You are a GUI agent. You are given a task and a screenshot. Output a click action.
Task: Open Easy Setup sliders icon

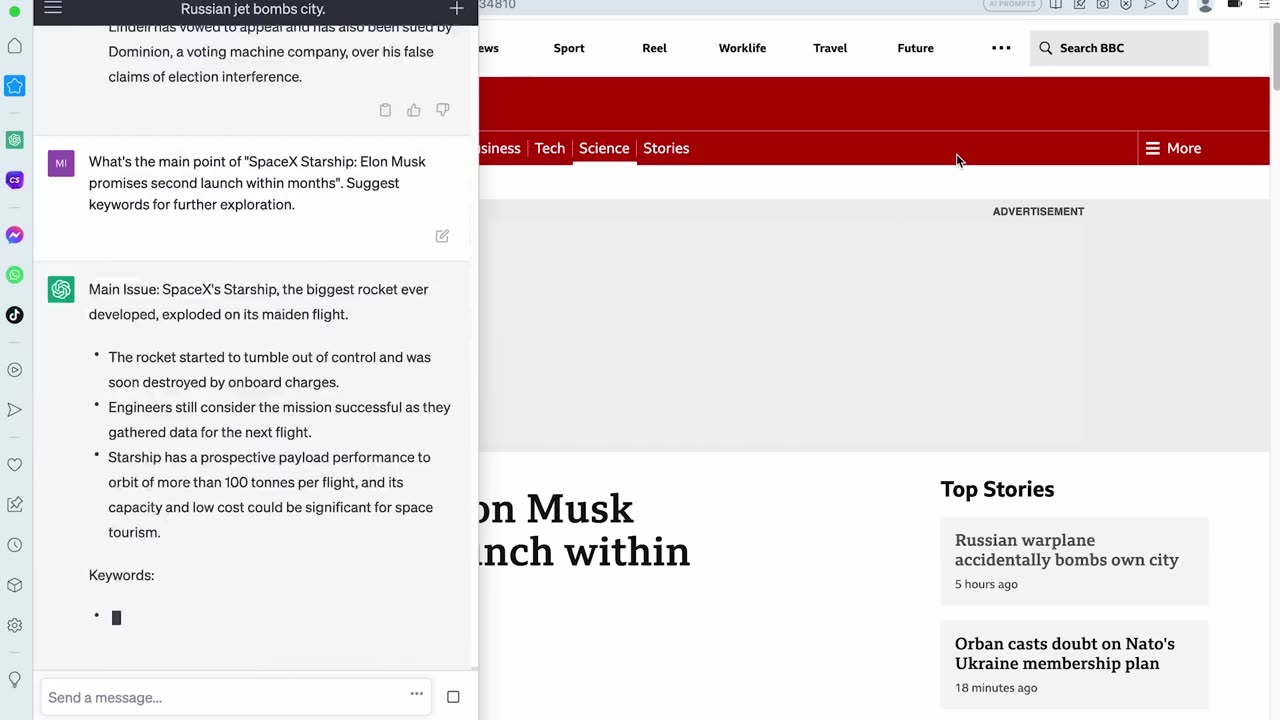(x=1264, y=4)
